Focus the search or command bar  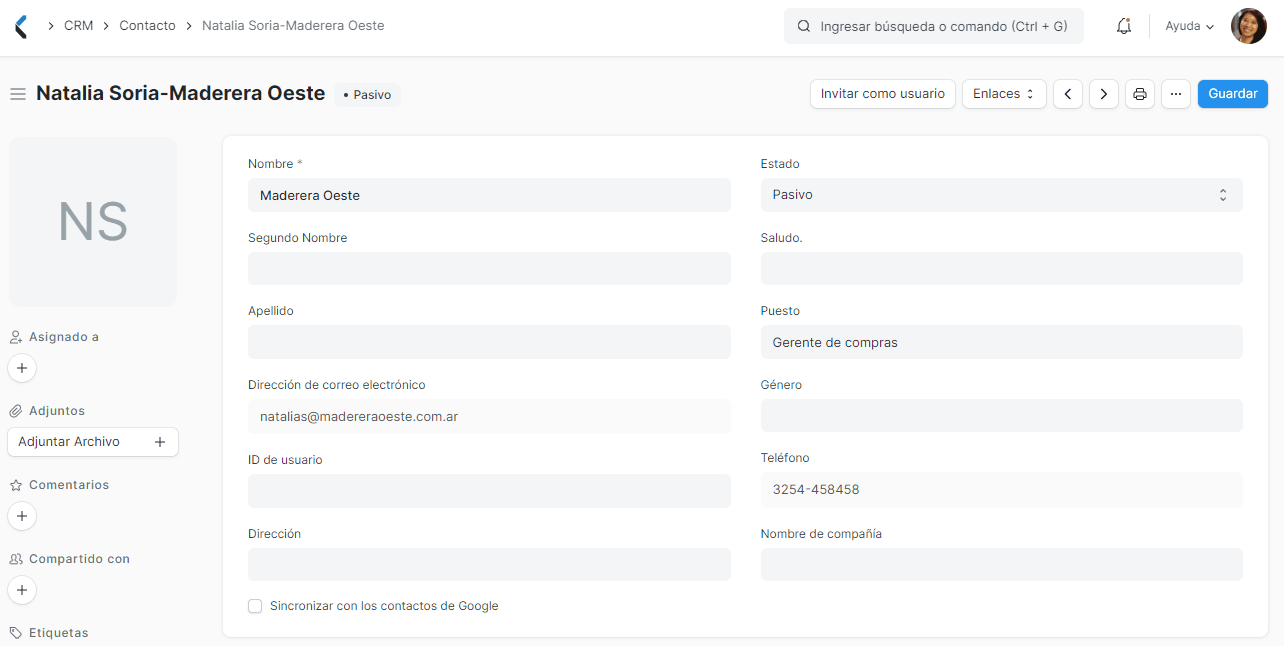click(x=934, y=26)
